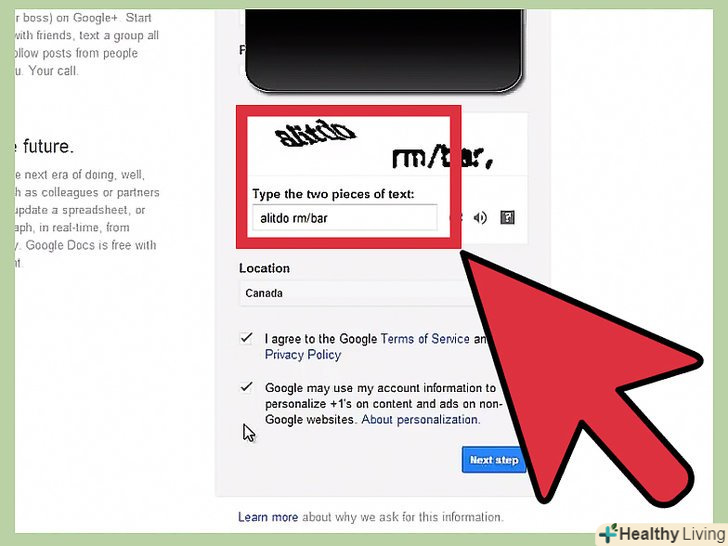728x546 pixels.
Task: Play the audio captcha speaker icon
Action: point(480,218)
